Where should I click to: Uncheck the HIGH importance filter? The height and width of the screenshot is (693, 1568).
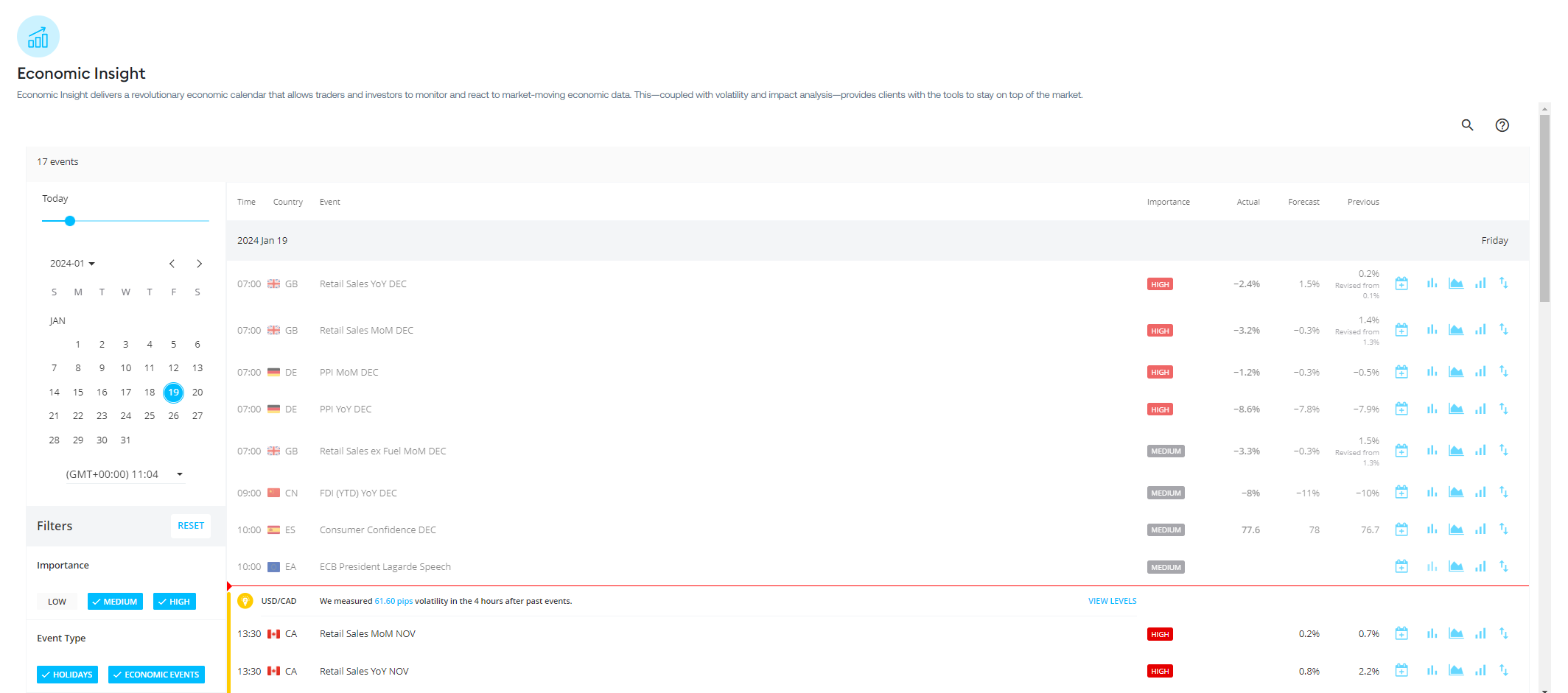[175, 602]
